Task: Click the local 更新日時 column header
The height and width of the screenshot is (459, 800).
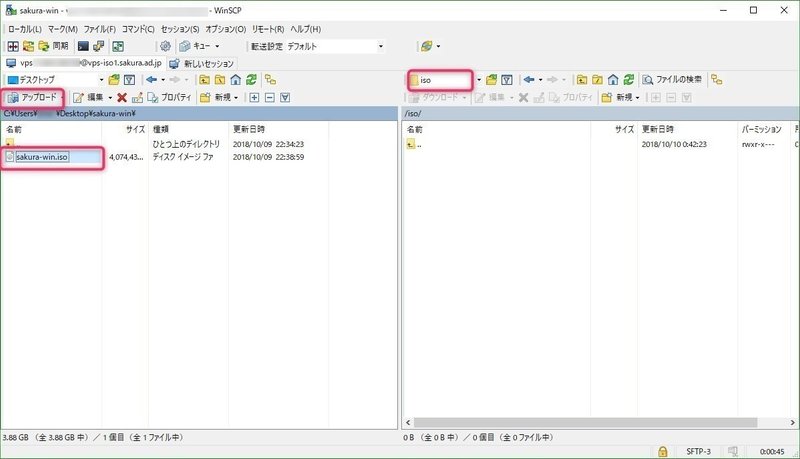Action: [278, 130]
